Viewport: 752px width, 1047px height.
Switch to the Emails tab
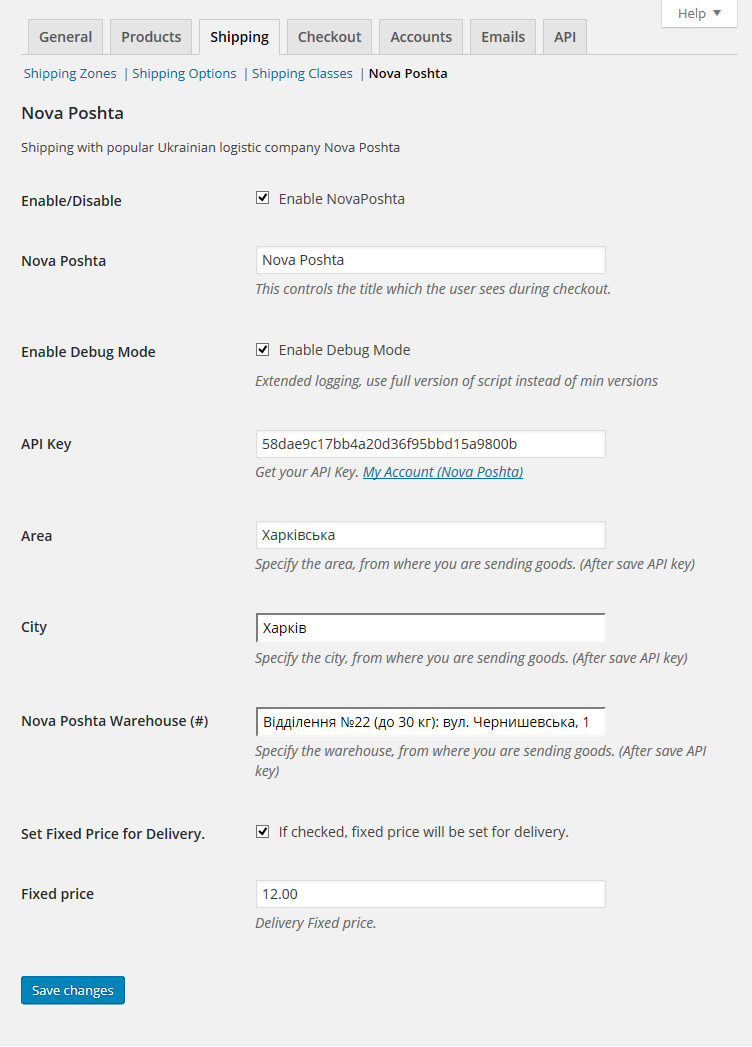(503, 37)
